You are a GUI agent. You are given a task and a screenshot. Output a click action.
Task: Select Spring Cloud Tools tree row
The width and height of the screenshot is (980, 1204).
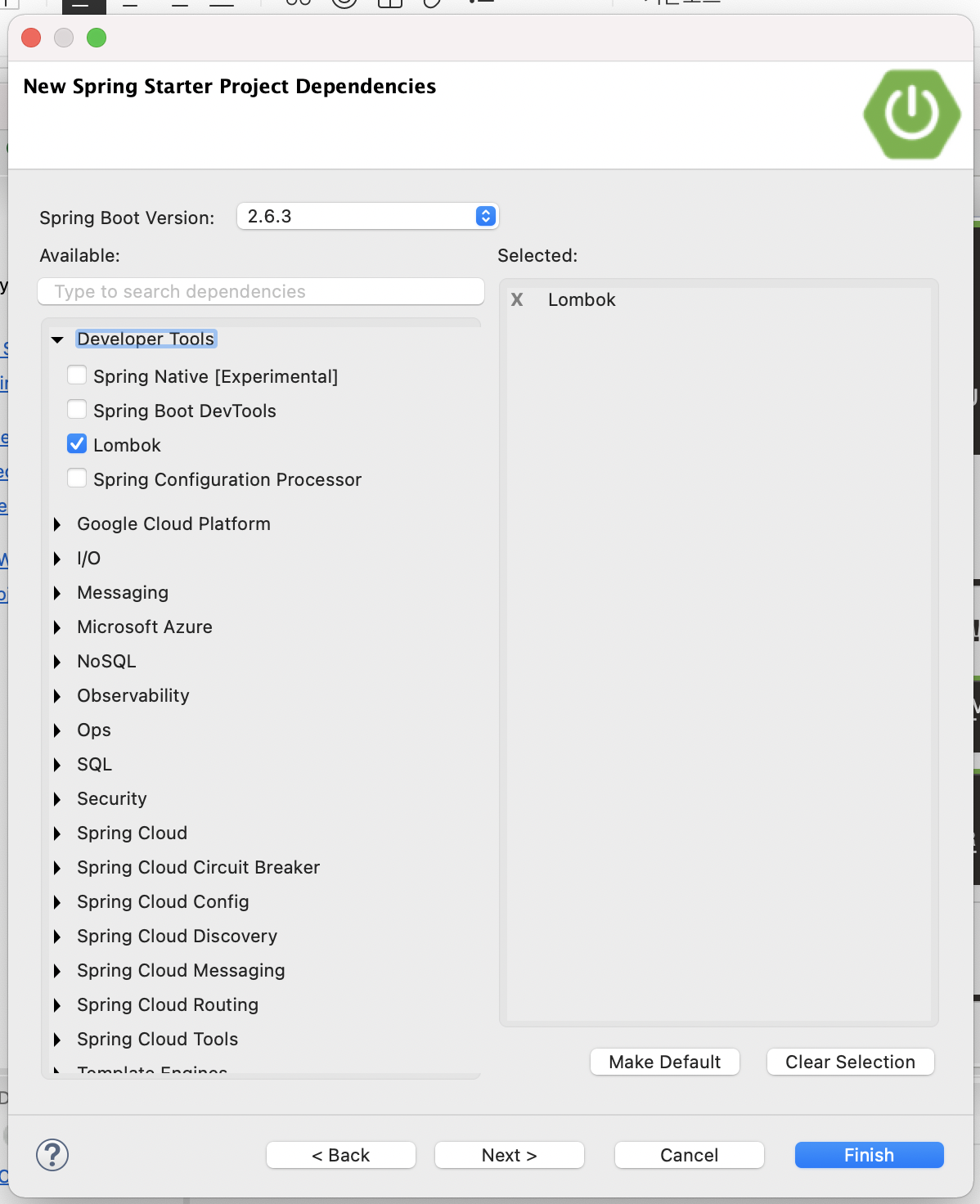pyautogui.click(x=158, y=1040)
